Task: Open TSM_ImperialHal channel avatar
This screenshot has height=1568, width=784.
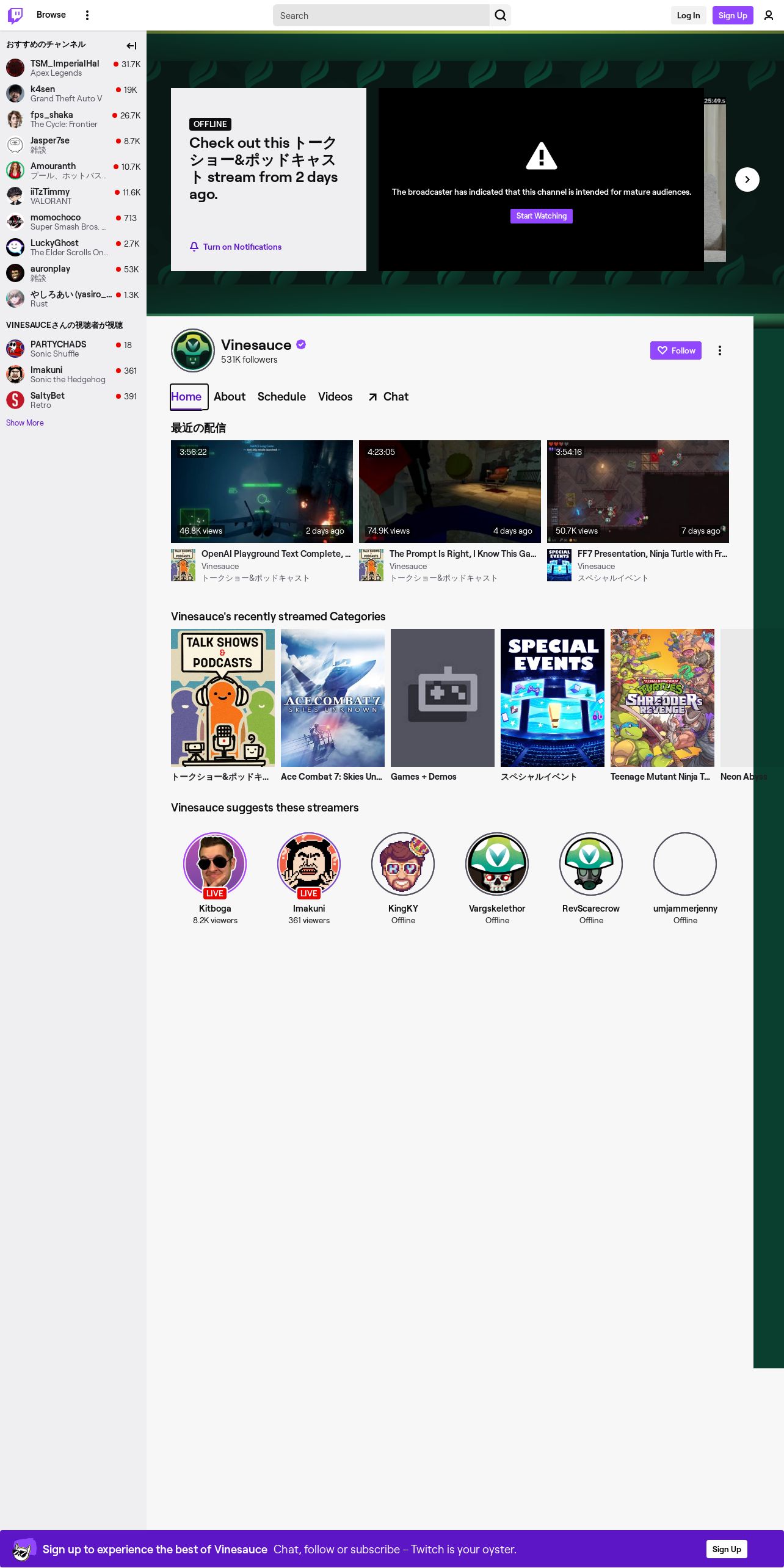Action: coord(15,67)
